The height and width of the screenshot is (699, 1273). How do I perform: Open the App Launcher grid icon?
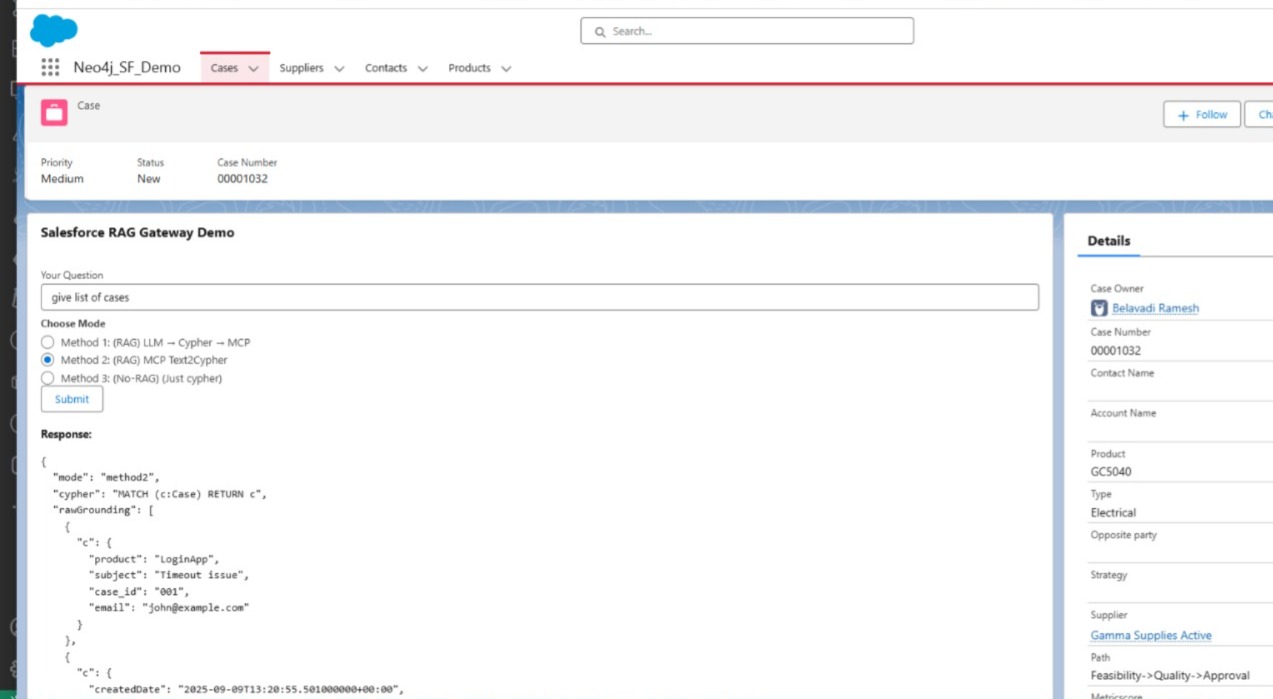(50, 67)
